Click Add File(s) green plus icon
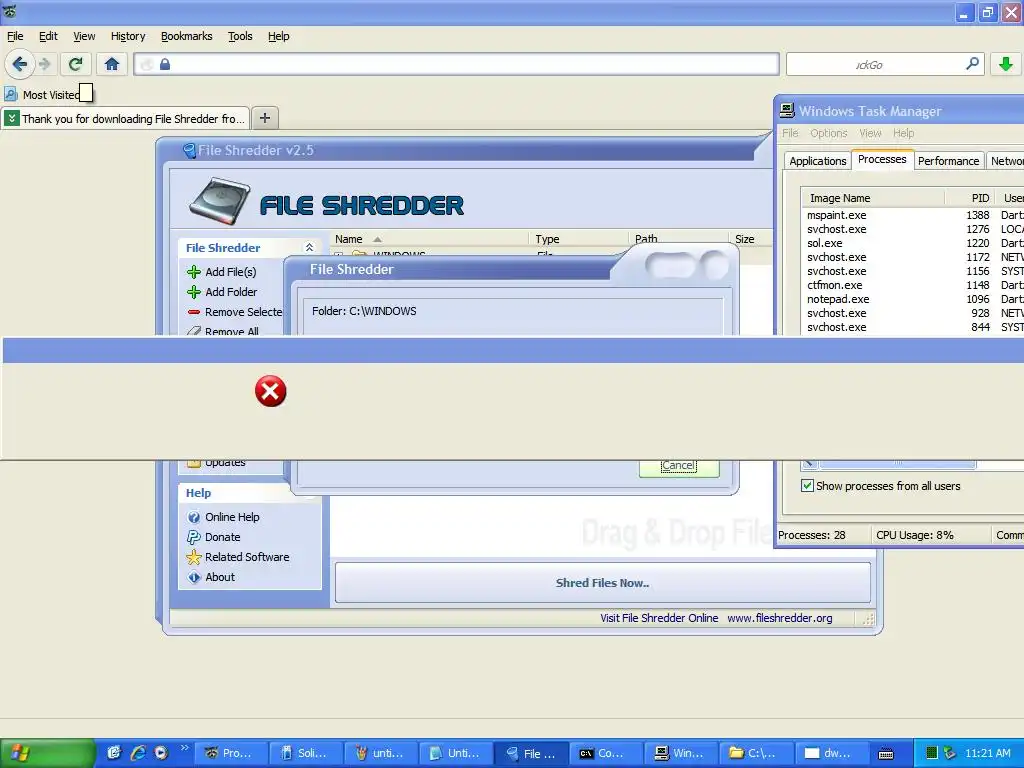Image resolution: width=1024 pixels, height=768 pixels. [x=194, y=272]
